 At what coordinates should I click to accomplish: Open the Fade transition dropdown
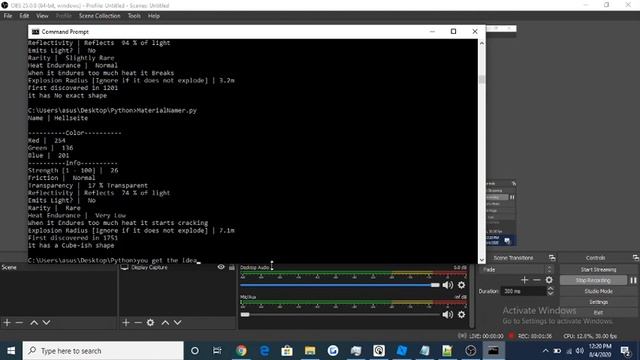(x=517, y=269)
